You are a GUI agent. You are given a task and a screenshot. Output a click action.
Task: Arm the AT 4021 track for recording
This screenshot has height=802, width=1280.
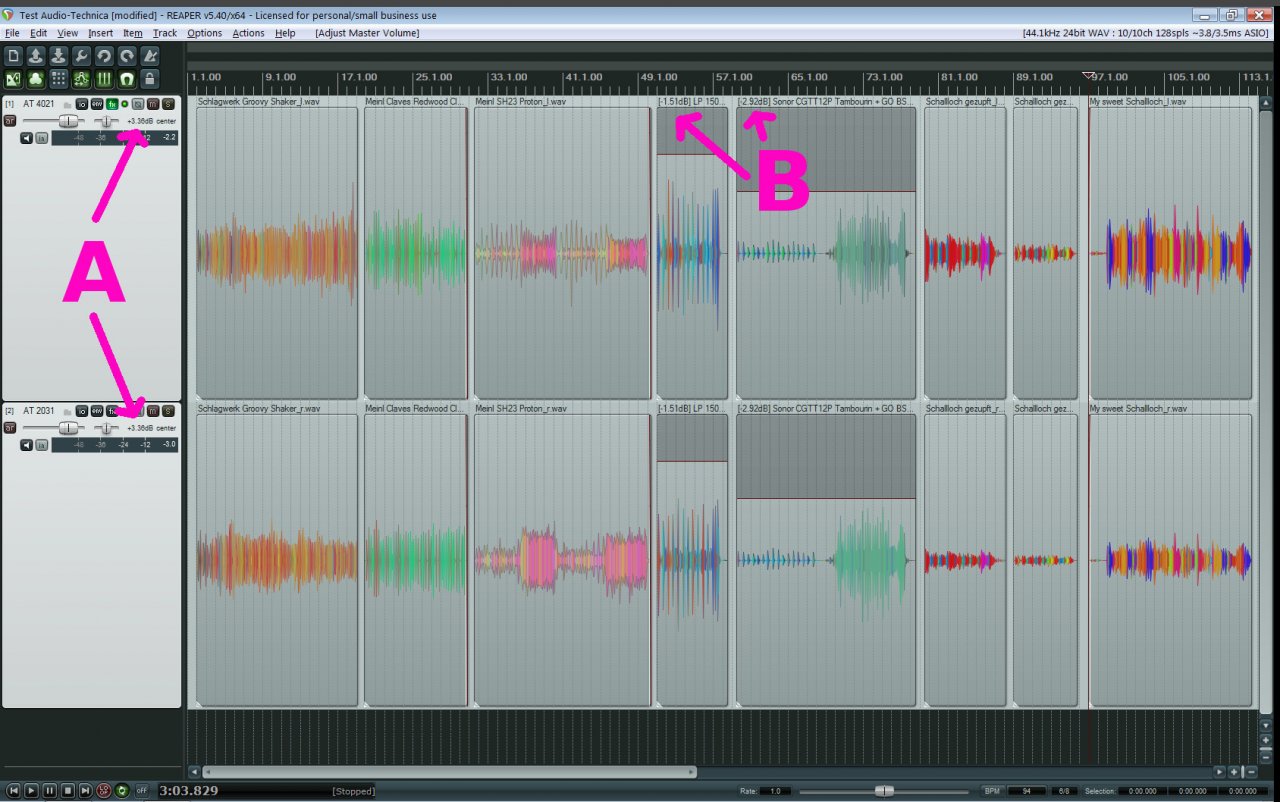pyautogui.click(x=10, y=121)
